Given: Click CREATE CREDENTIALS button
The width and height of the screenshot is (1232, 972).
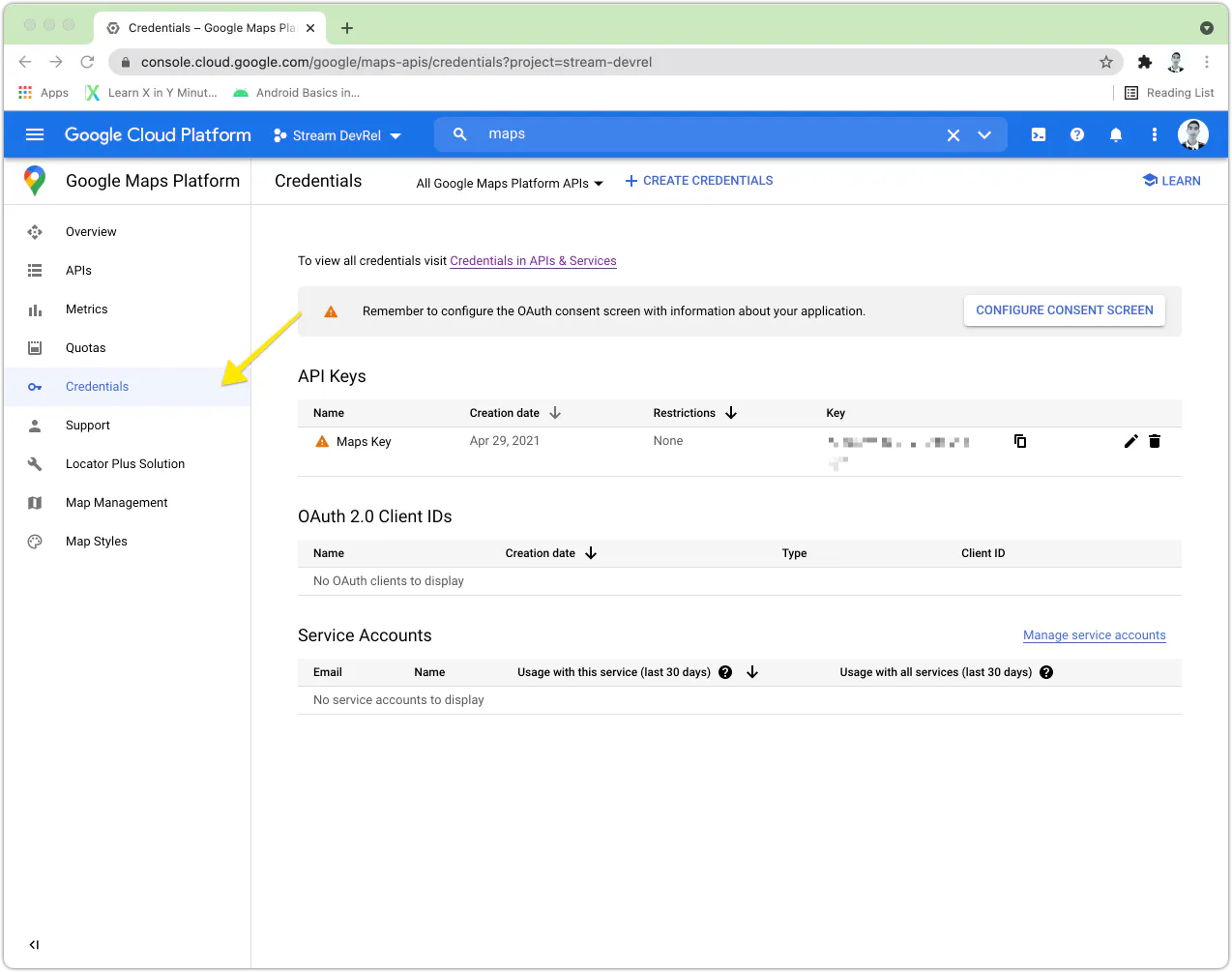Looking at the screenshot, I should (x=699, y=181).
